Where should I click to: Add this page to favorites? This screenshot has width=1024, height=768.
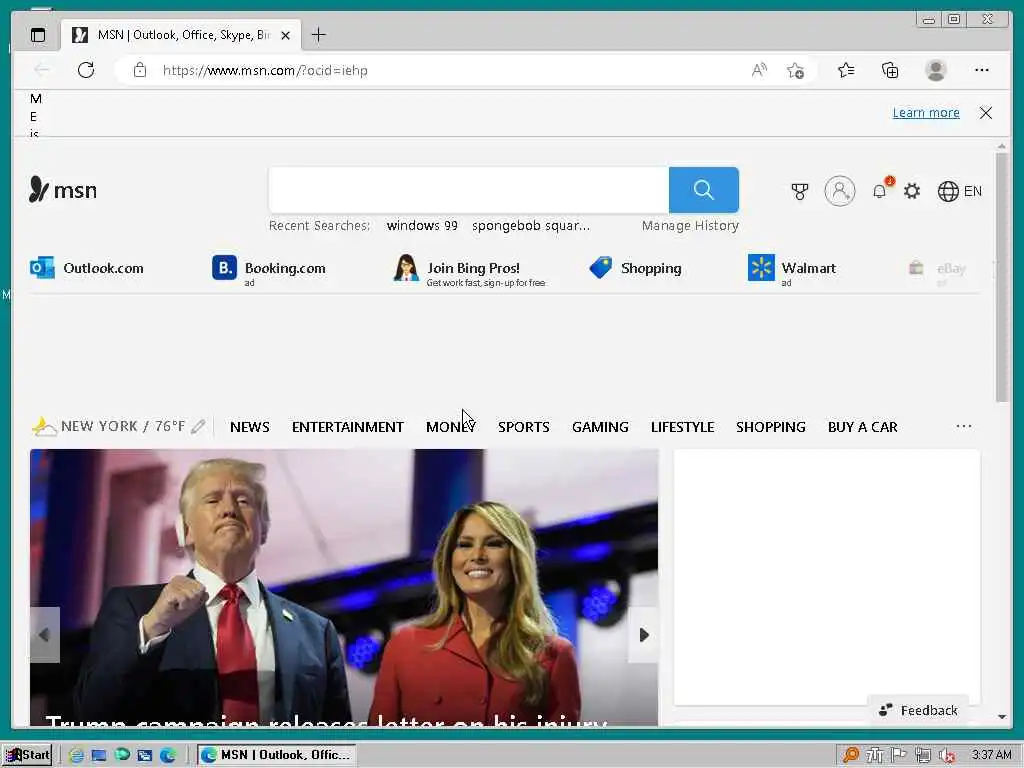pos(795,70)
